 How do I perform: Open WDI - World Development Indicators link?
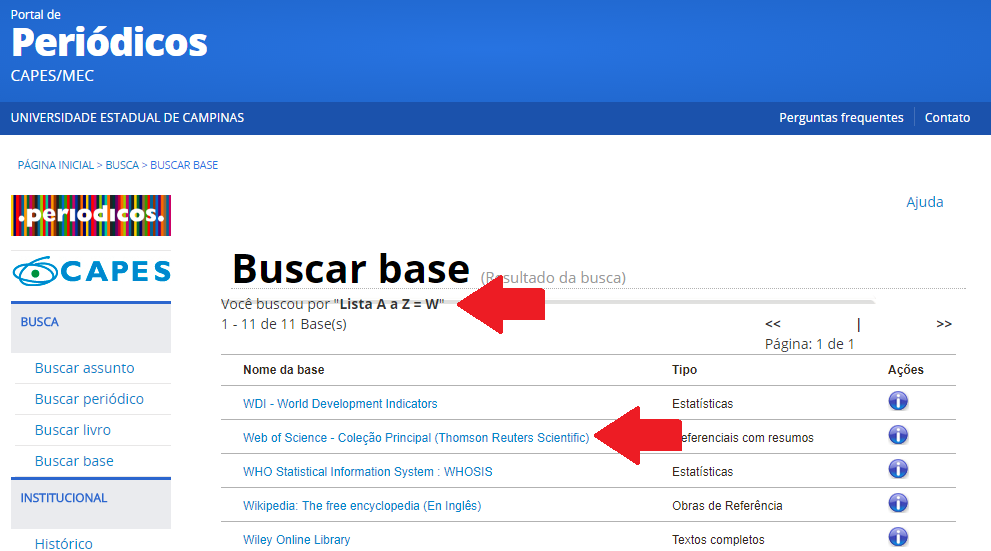[340, 403]
